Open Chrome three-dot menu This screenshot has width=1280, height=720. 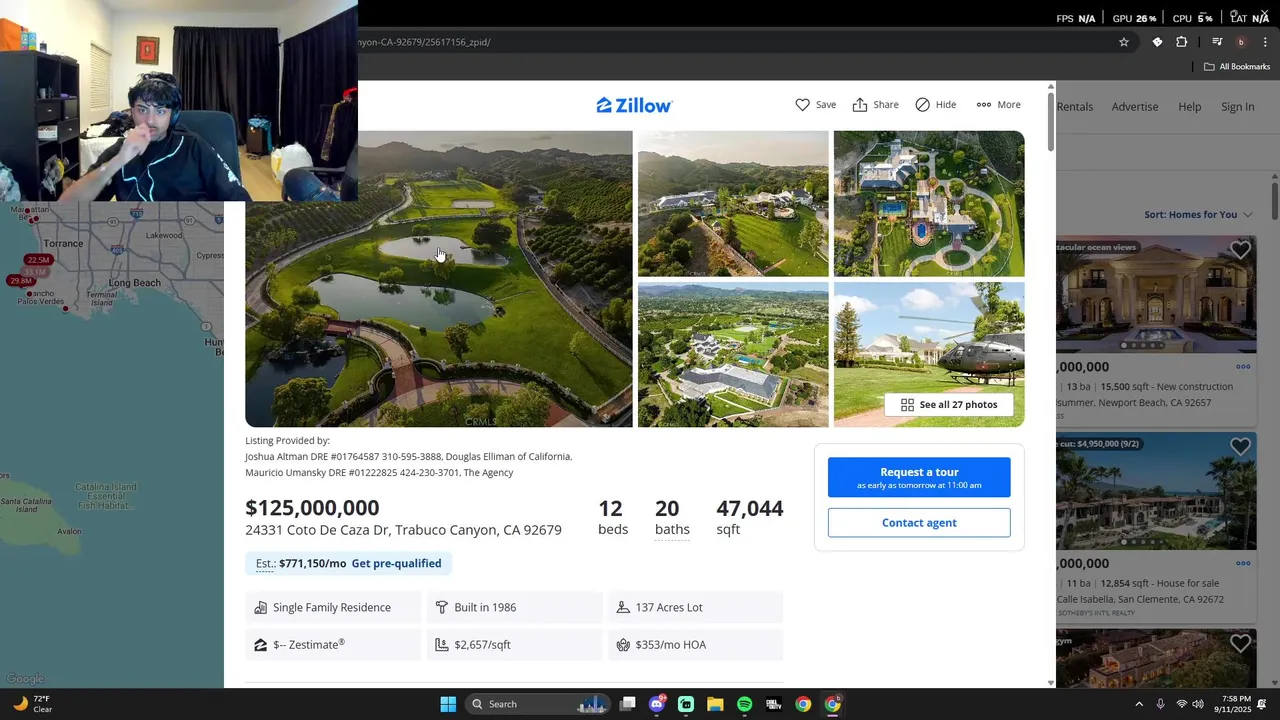1265,42
